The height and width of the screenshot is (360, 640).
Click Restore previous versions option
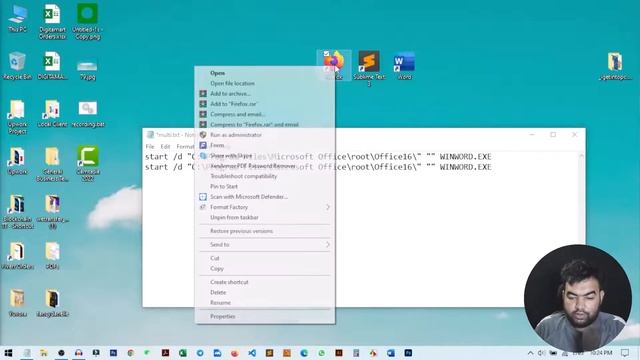pyautogui.click(x=241, y=231)
